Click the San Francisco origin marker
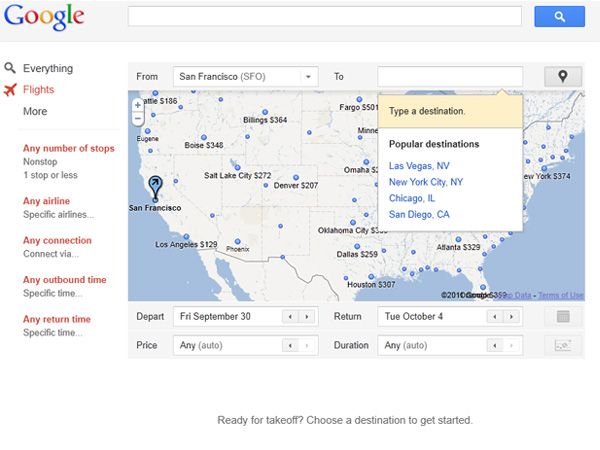Screen dimensions: 600x450 click(154, 187)
